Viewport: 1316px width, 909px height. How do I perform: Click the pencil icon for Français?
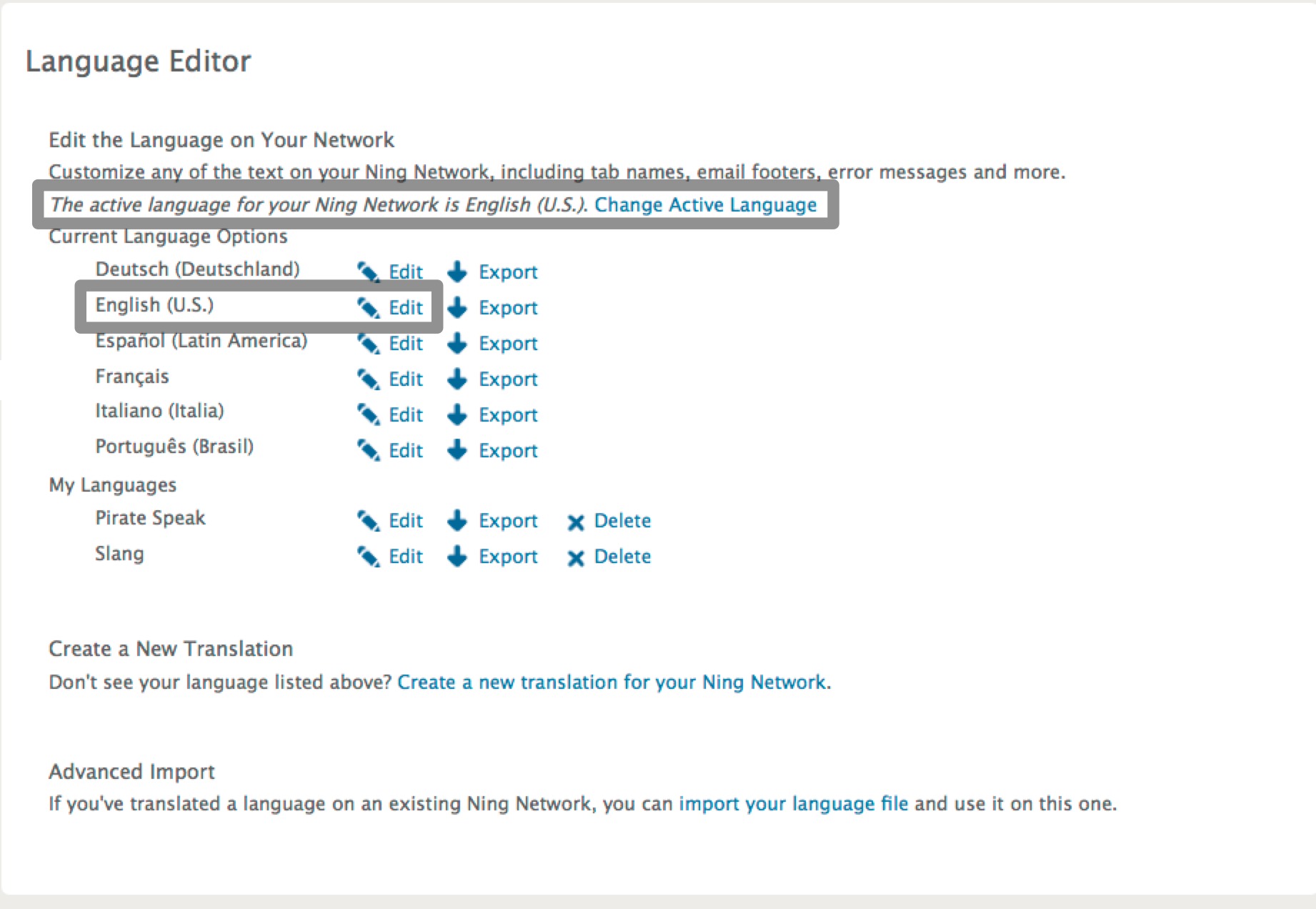369,379
